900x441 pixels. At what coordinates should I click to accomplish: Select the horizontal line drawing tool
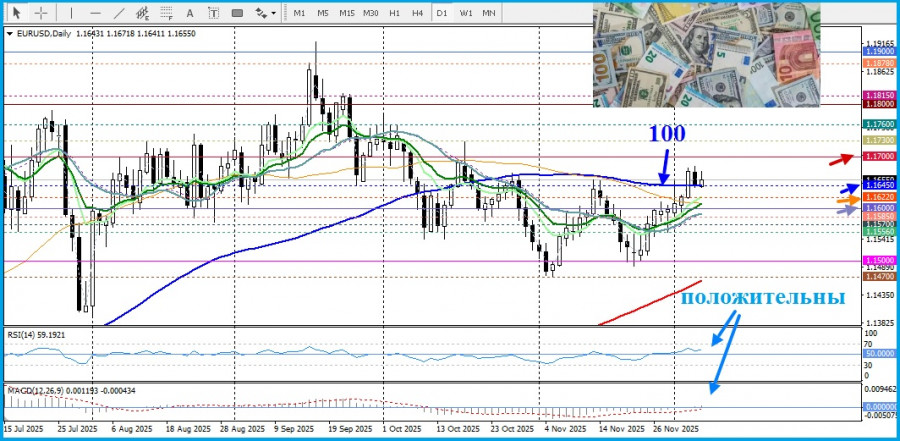pos(95,13)
